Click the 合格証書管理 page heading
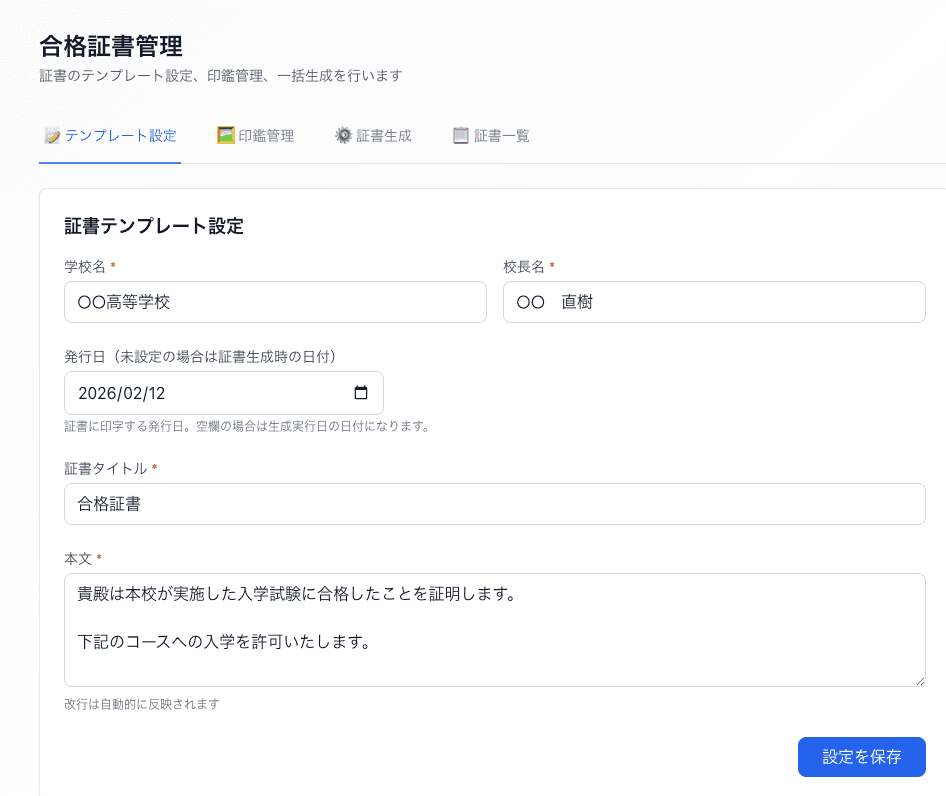946x796 pixels. (x=110, y=44)
